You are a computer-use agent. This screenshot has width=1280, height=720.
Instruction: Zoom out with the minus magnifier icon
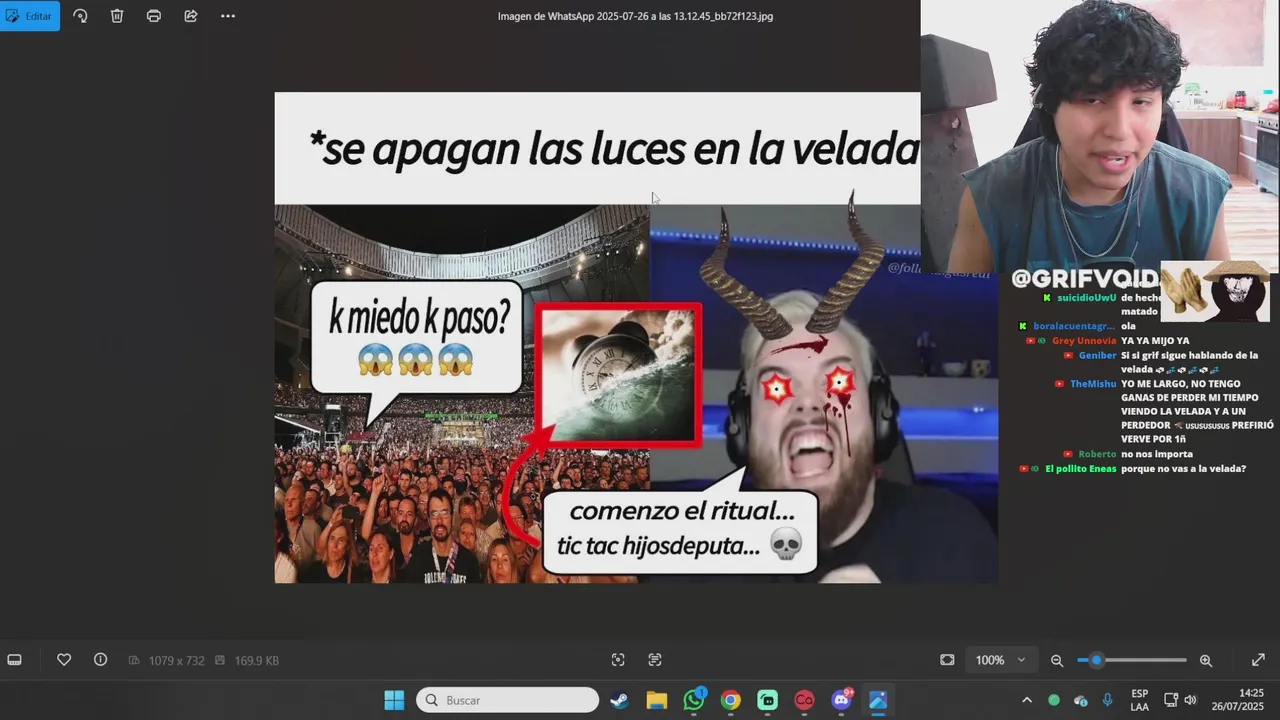(x=1057, y=660)
